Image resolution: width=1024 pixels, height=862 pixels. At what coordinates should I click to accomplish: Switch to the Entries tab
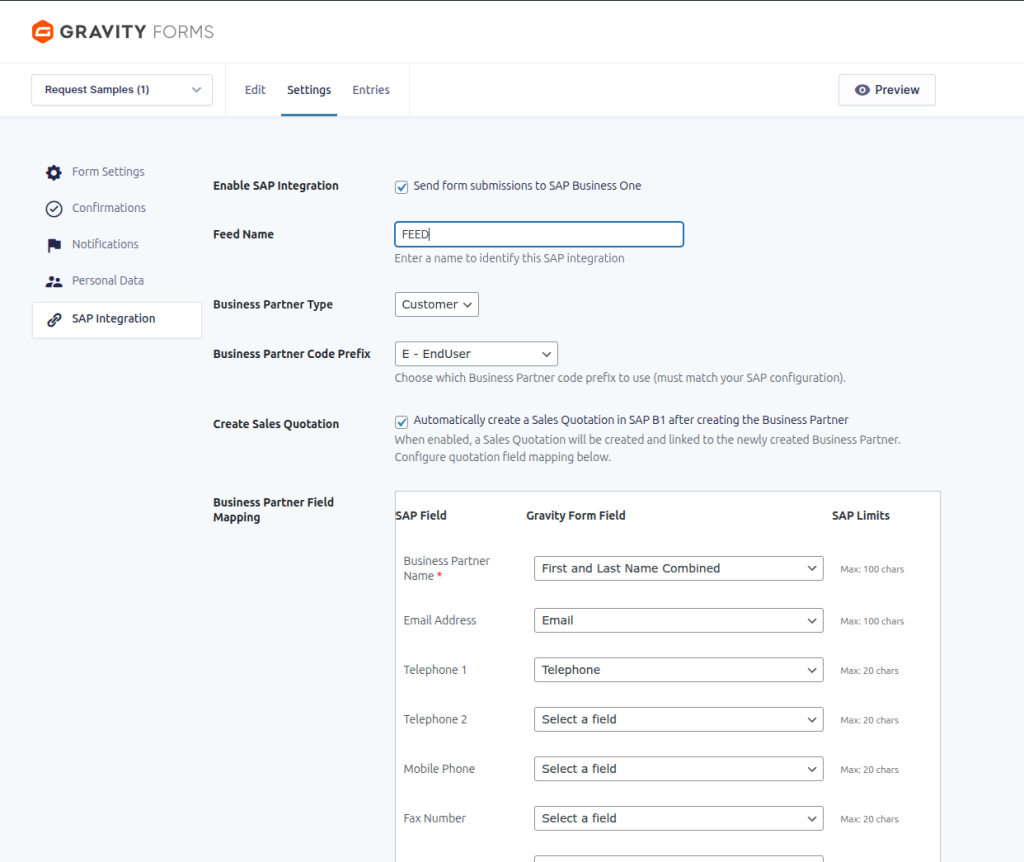[x=371, y=89]
